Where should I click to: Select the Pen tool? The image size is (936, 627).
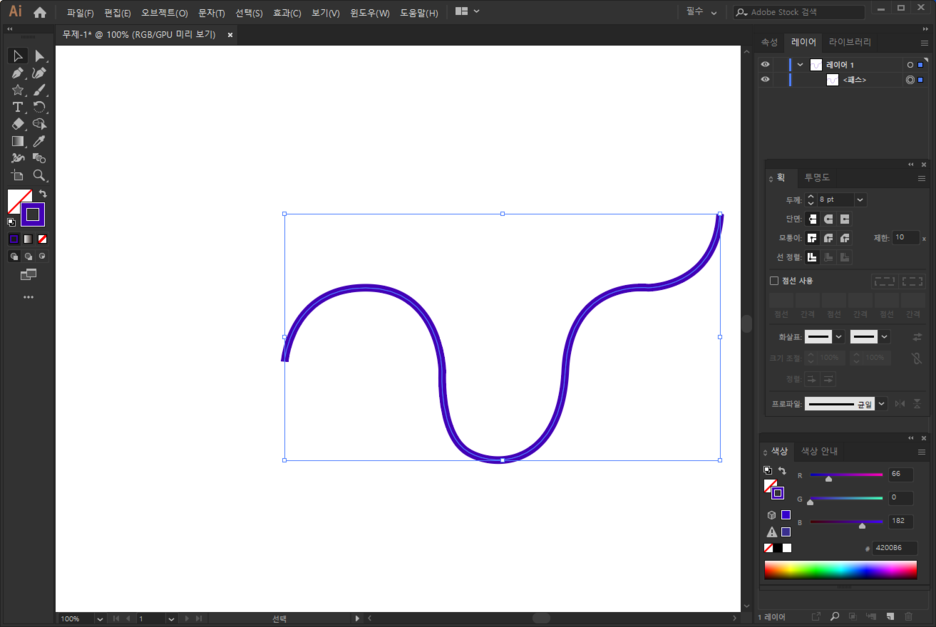click(17, 73)
